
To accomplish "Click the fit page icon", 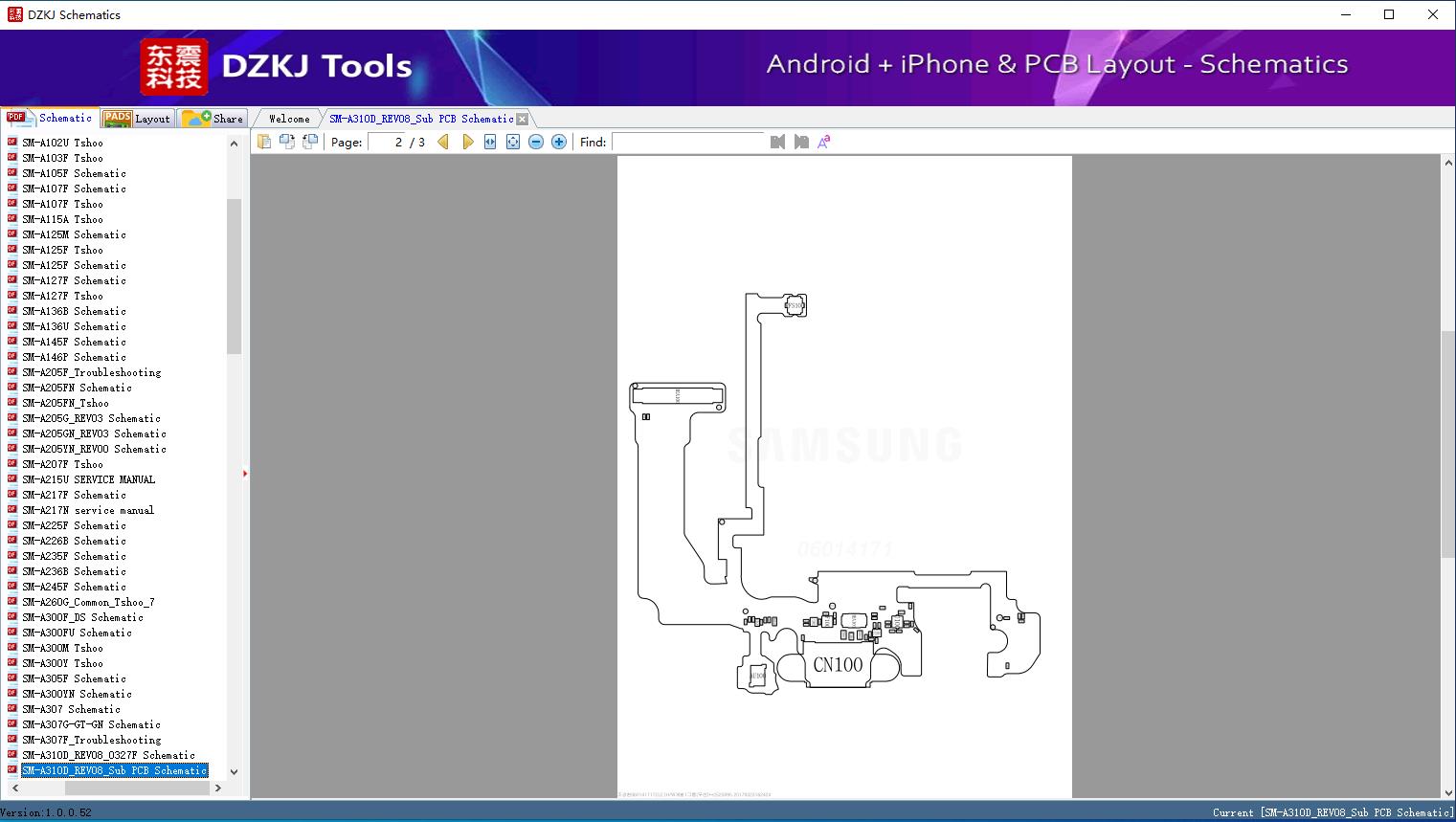I will 513,142.
